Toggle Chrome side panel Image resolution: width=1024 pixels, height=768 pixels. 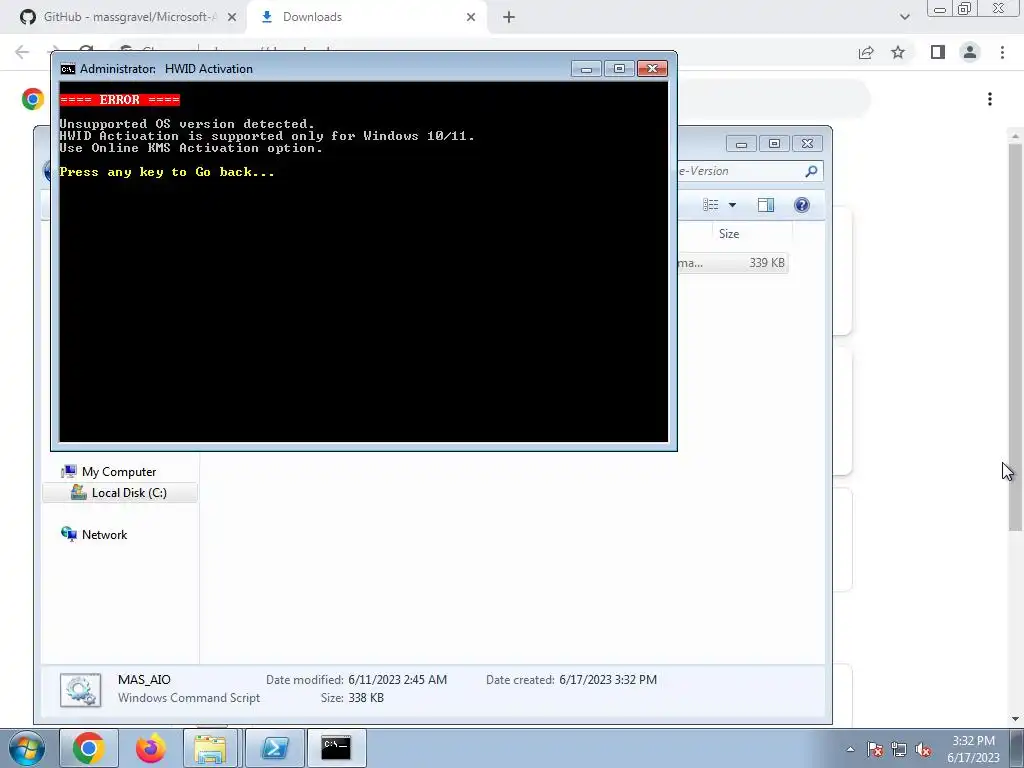(x=938, y=52)
